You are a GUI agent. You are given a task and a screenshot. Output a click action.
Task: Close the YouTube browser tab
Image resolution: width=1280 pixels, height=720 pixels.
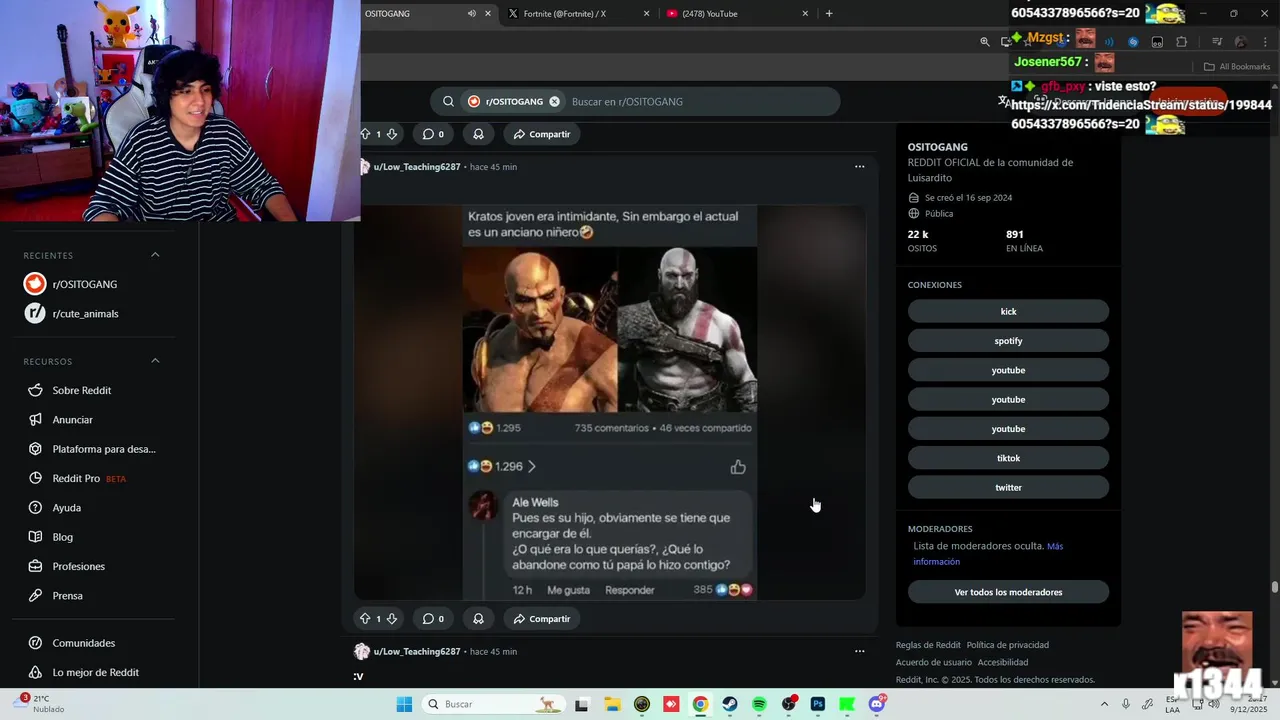tap(805, 14)
